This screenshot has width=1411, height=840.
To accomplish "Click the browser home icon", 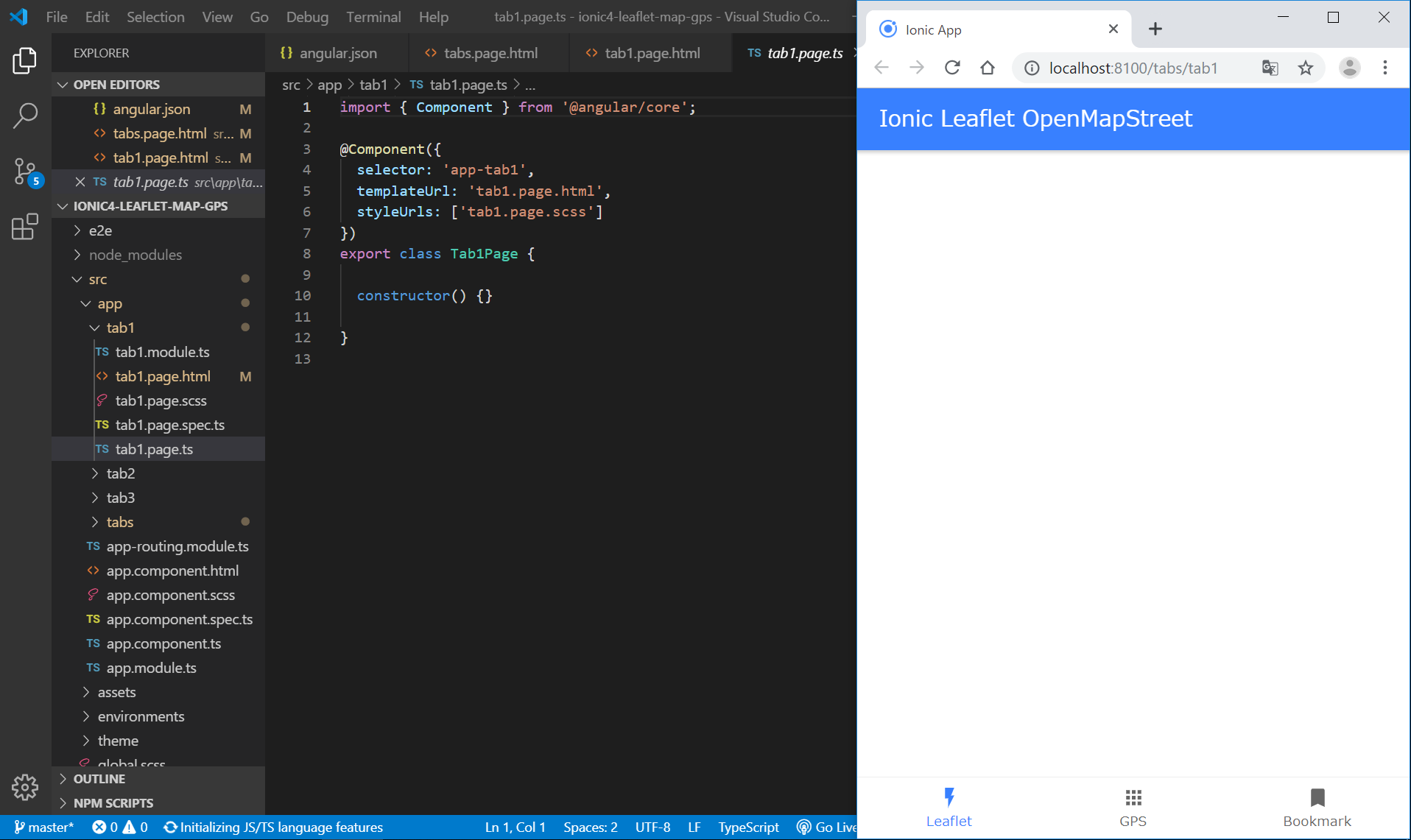I will click(988, 68).
